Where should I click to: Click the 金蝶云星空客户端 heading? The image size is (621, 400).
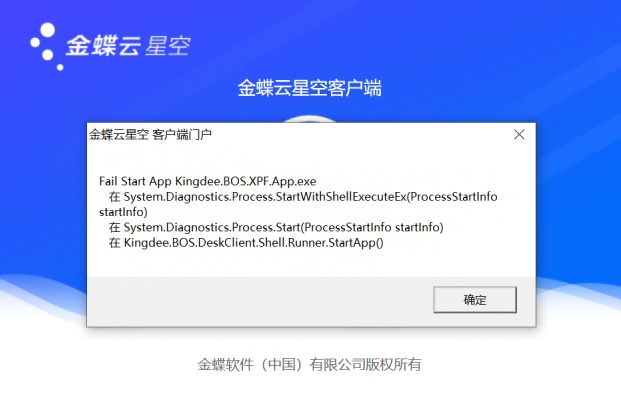(x=310, y=88)
